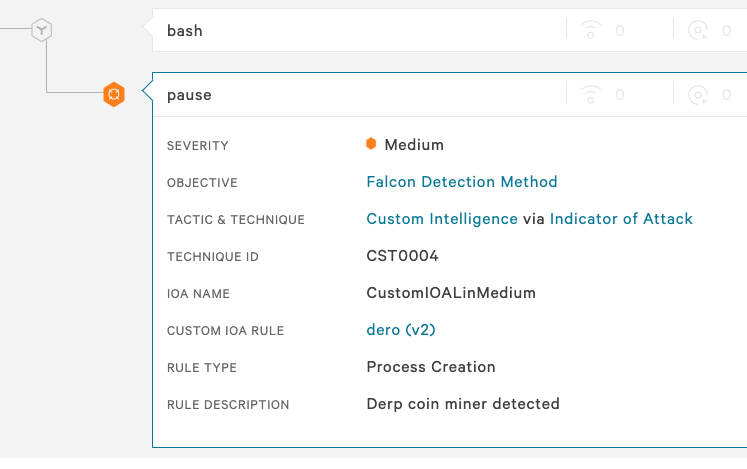The image size is (747, 469).
Task: Click the Derp coin miner detected description
Action: coord(463,404)
